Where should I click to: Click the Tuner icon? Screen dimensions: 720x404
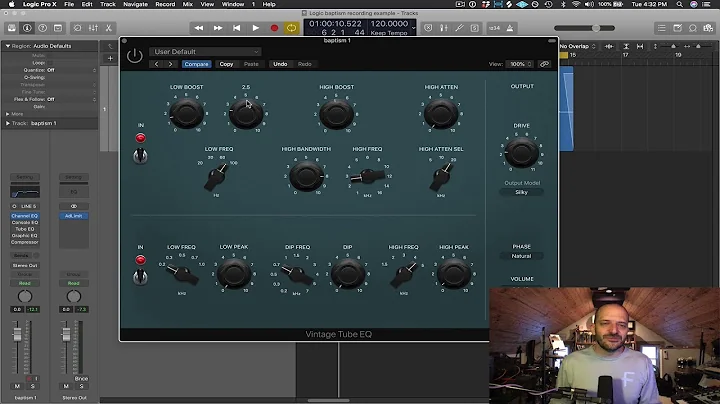[x=459, y=28]
